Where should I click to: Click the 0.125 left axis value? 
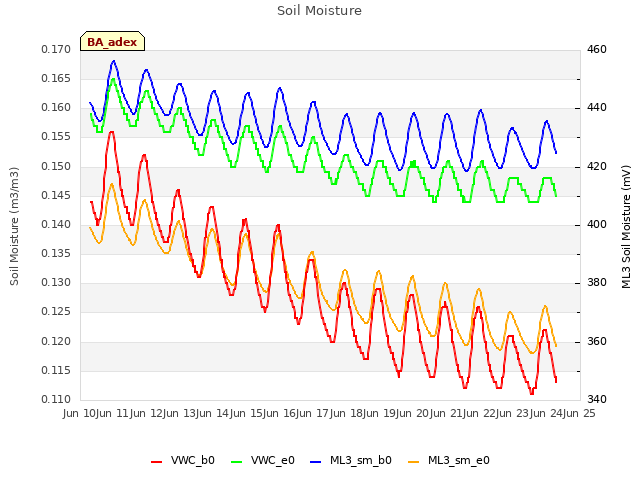click(56, 312)
